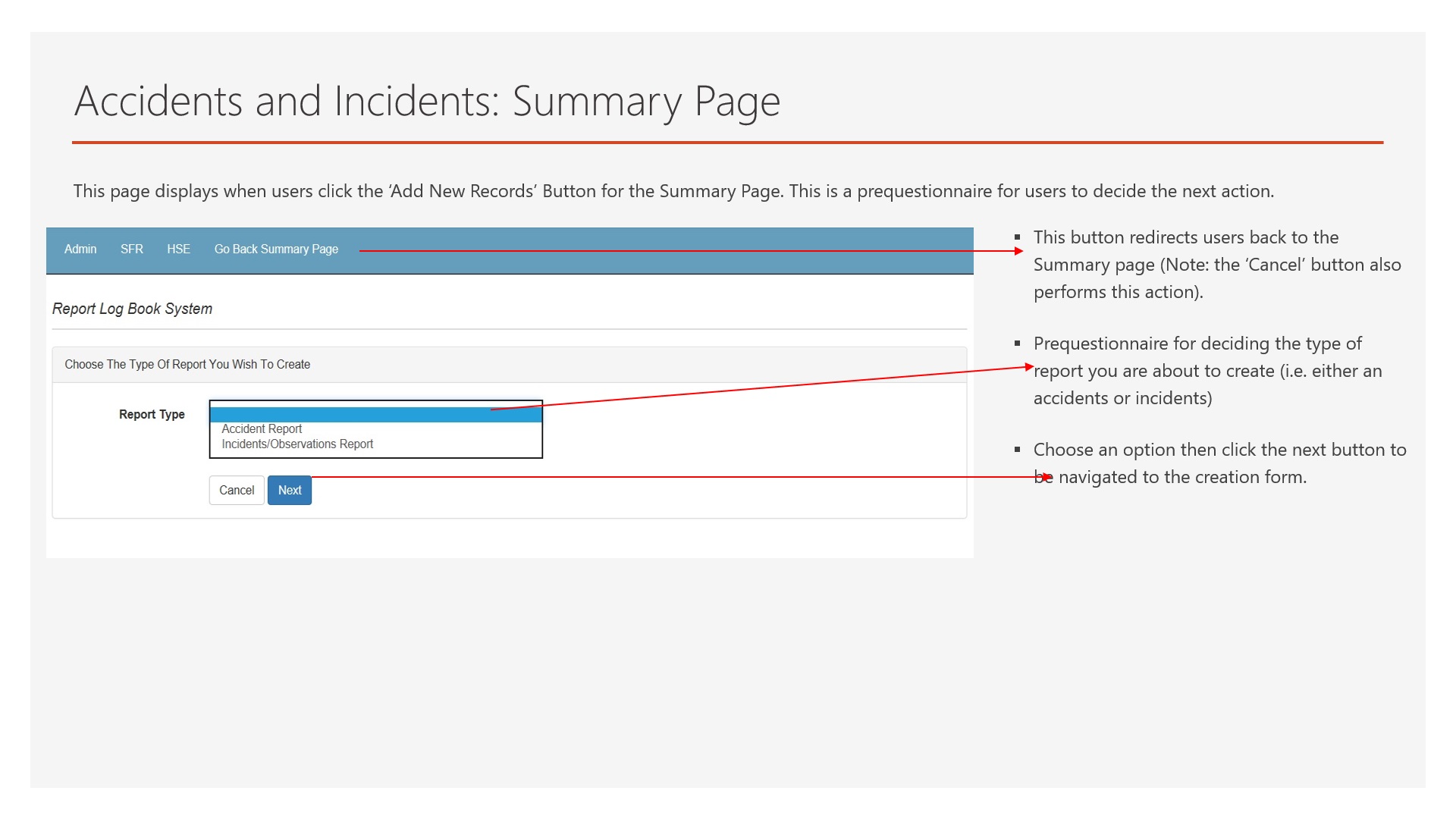The height and width of the screenshot is (819, 1456).
Task: Open the SFR menu item
Action: 131,249
